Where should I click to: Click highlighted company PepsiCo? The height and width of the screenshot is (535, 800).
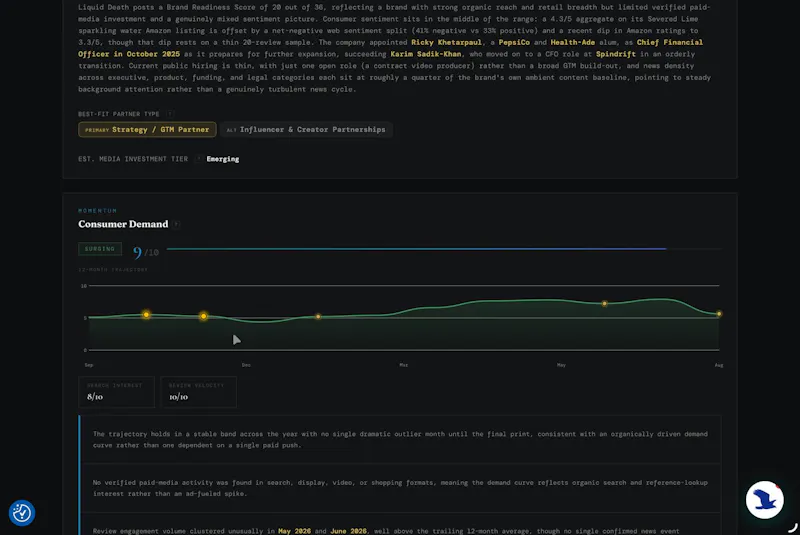(x=514, y=42)
